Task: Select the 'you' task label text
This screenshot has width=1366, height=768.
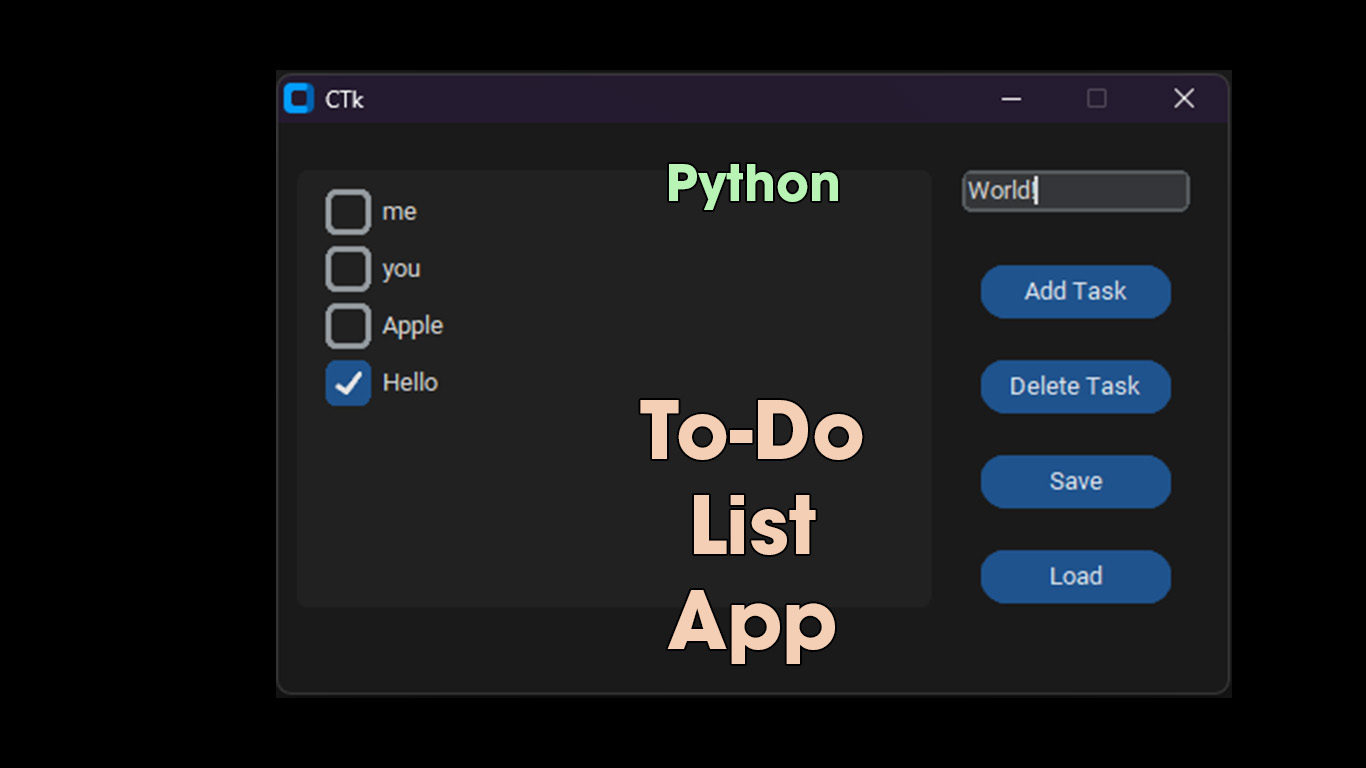Action: [x=401, y=269]
